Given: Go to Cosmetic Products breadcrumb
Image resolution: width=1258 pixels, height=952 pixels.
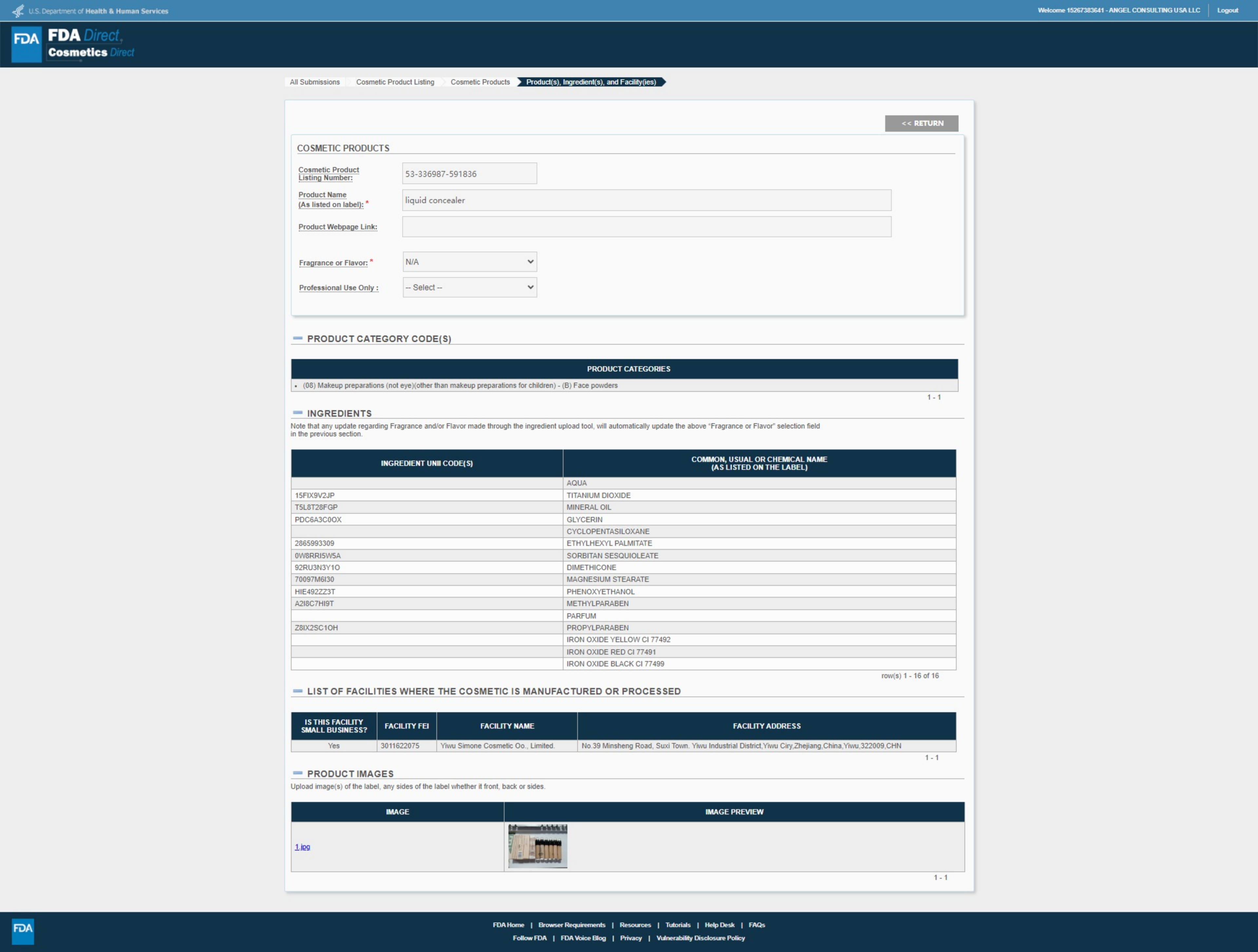Looking at the screenshot, I should [480, 82].
